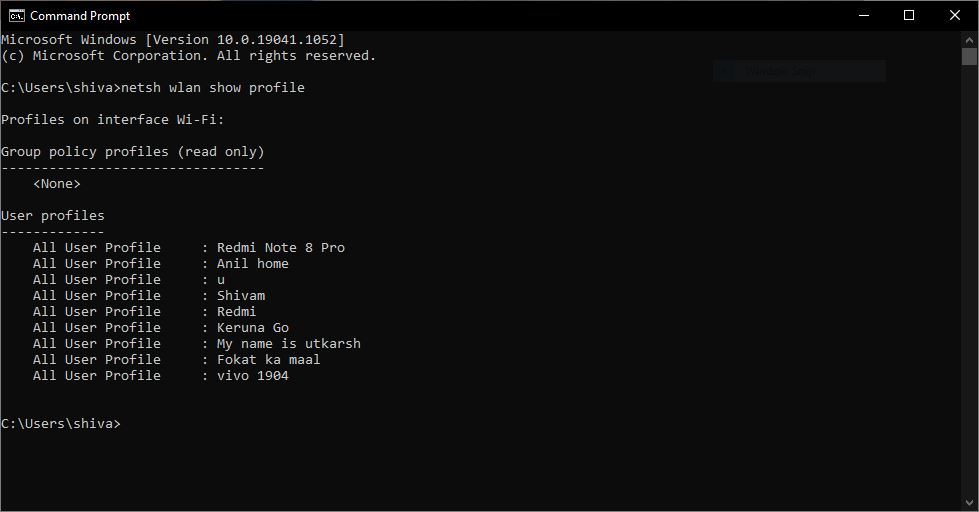Screen dimensions: 979x512
Task: Grab the vertical scrollbar thumb
Action: click(969, 57)
